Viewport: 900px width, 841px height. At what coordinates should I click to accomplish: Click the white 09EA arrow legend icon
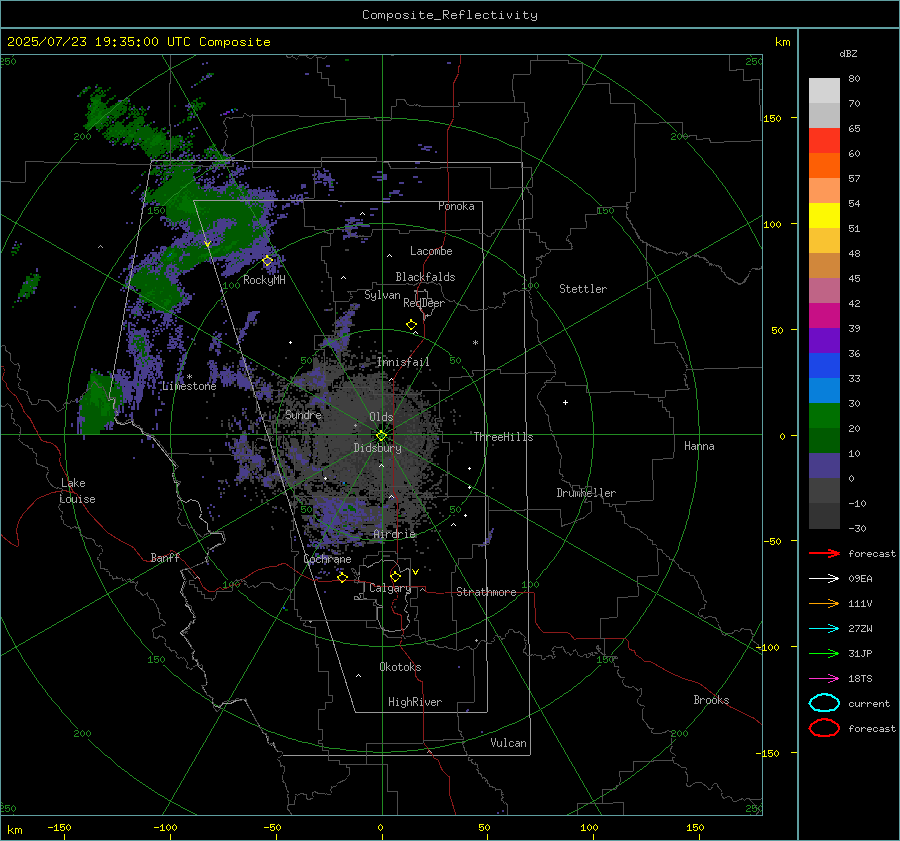tap(824, 578)
